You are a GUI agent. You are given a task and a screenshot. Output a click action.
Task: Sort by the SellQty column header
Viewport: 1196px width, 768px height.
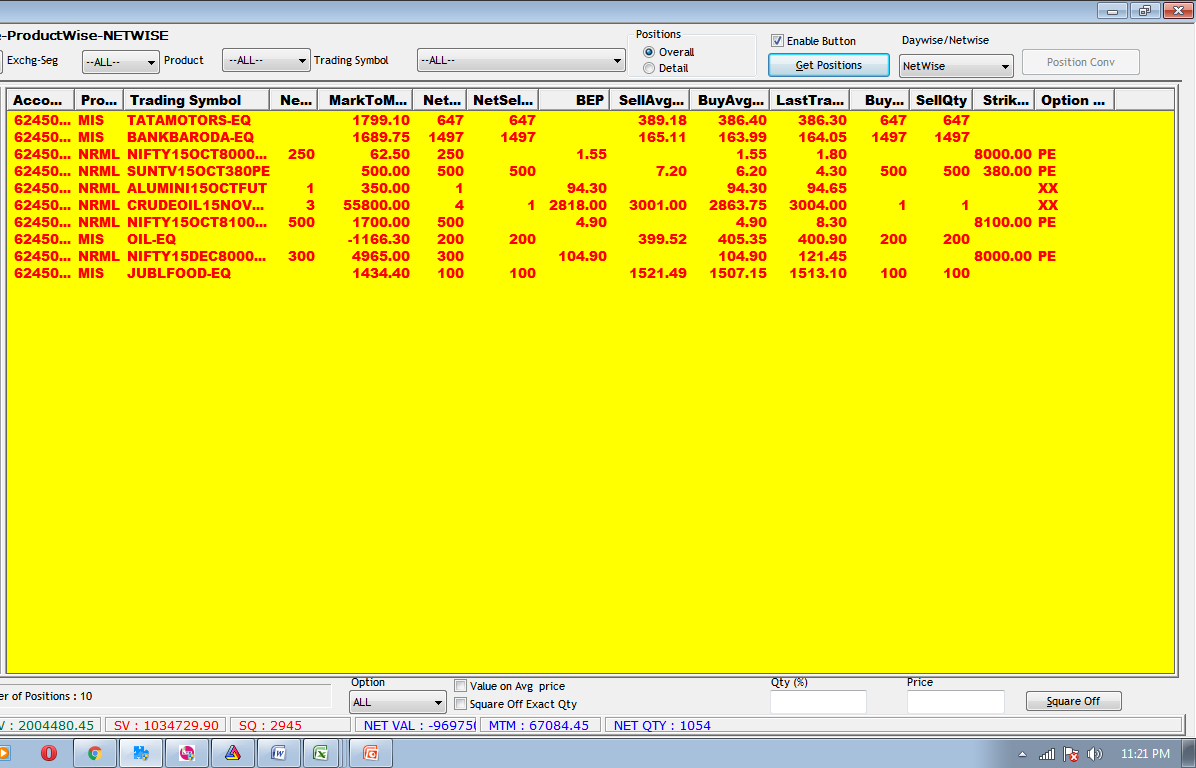click(941, 100)
